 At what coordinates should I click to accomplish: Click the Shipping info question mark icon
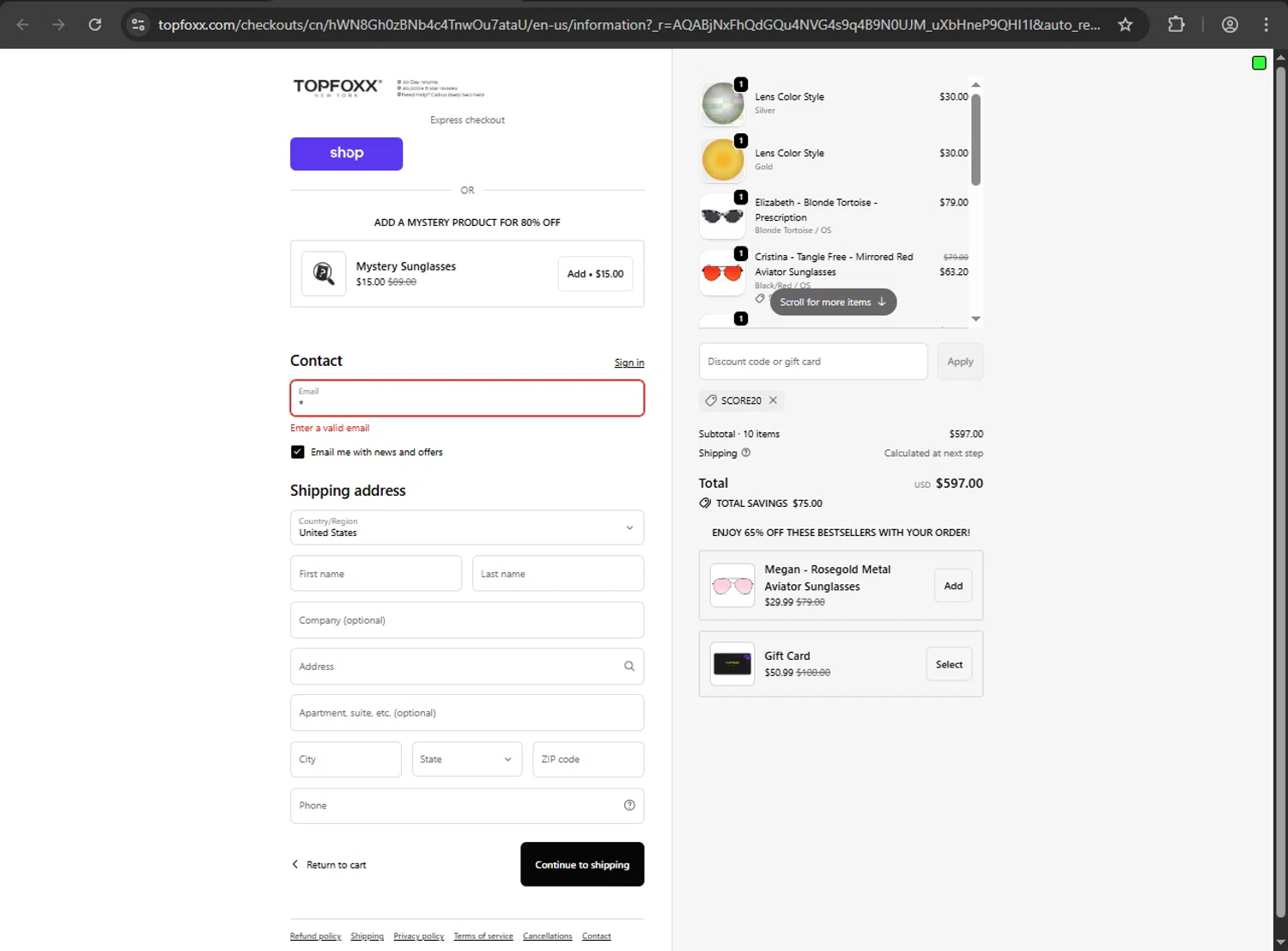click(745, 453)
